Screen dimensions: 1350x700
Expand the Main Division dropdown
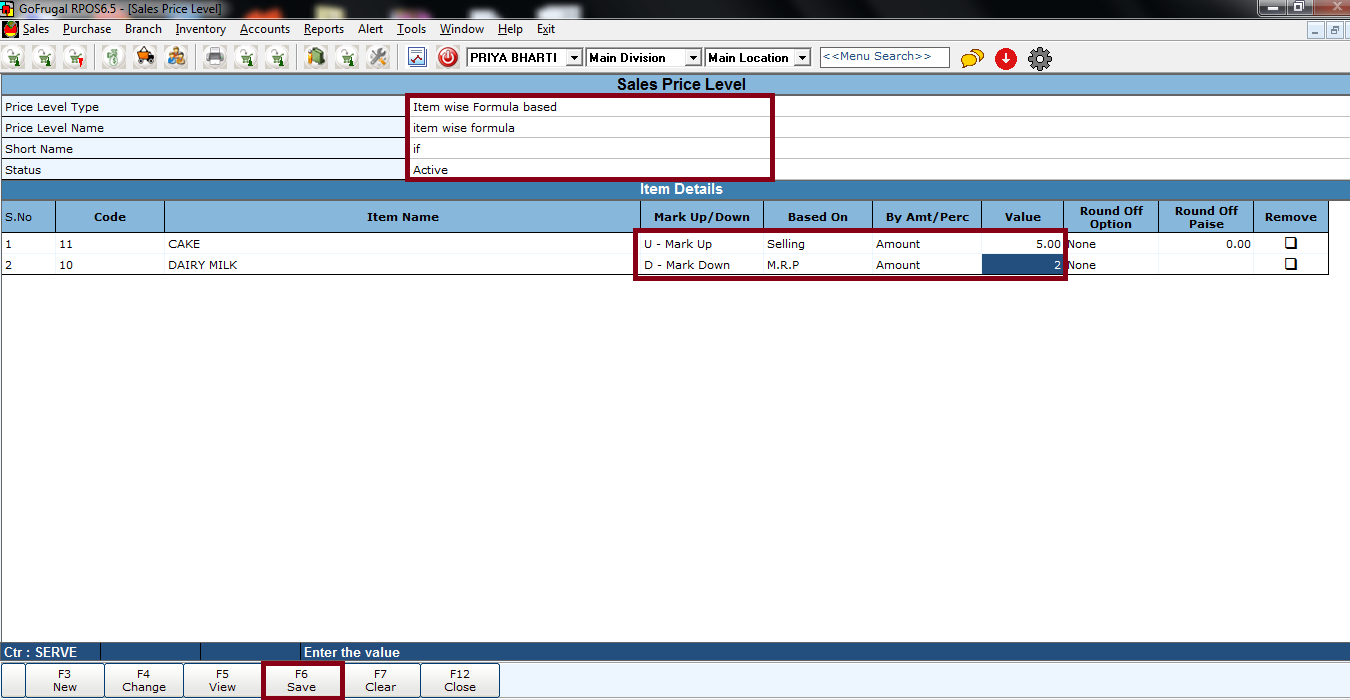pos(693,58)
